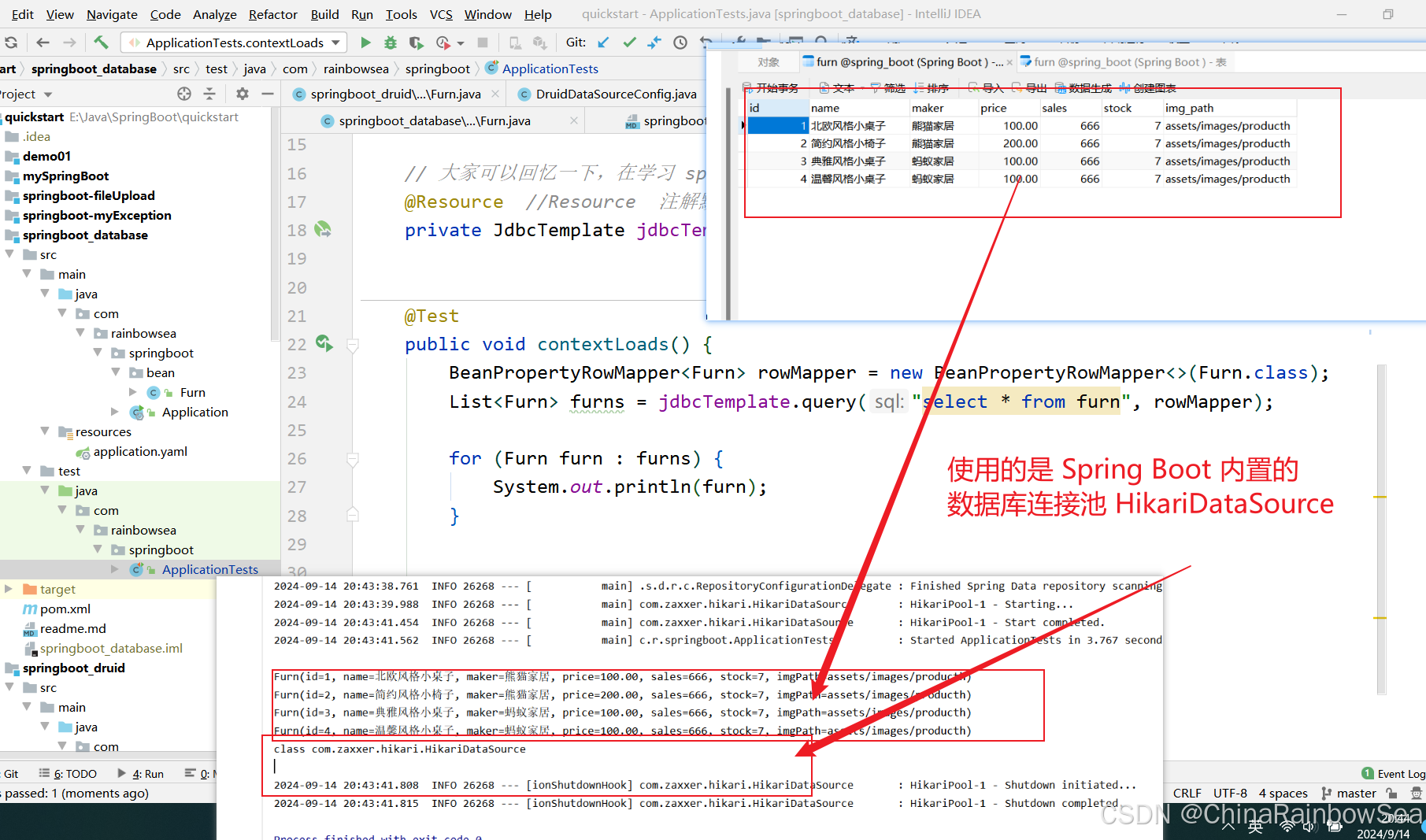Open Git history clock icon
Image resolution: width=1426 pixels, height=840 pixels.
pyautogui.click(x=680, y=43)
